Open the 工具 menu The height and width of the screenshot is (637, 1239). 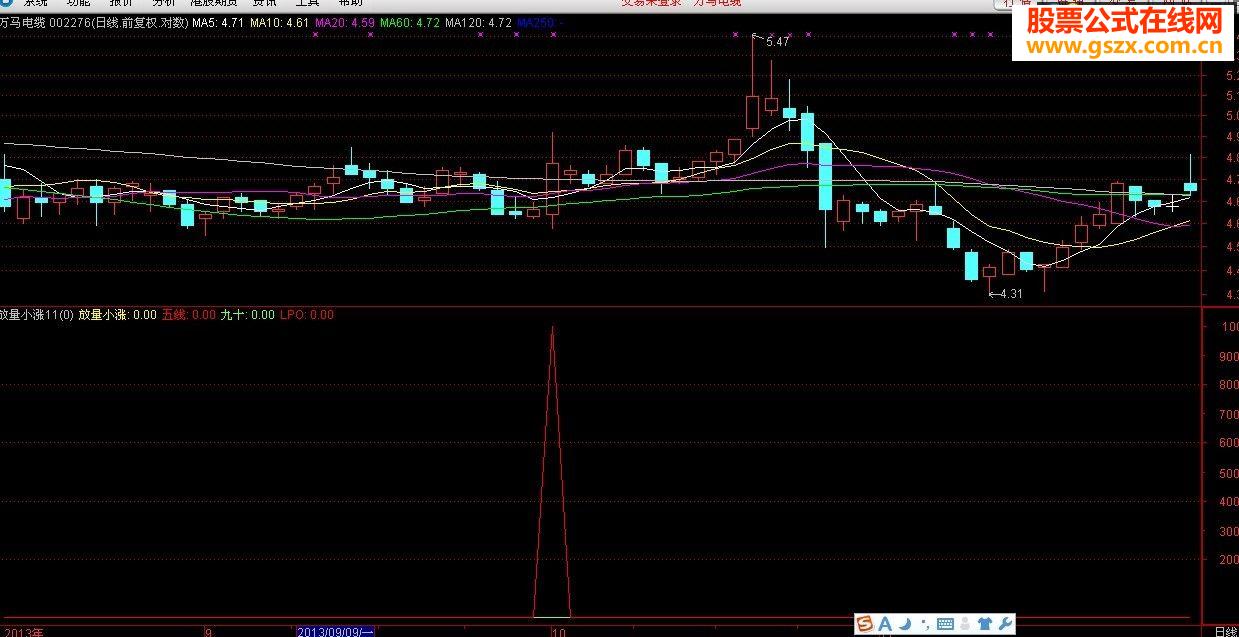pos(307,3)
